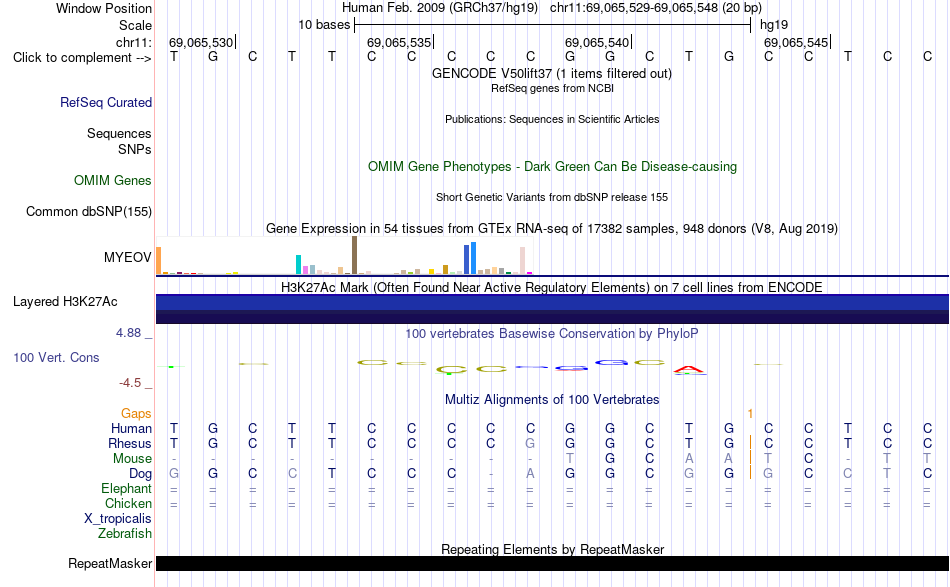Click the 'Repeating Elements by RepeatMasker' title
The image size is (950, 587).
point(553,549)
